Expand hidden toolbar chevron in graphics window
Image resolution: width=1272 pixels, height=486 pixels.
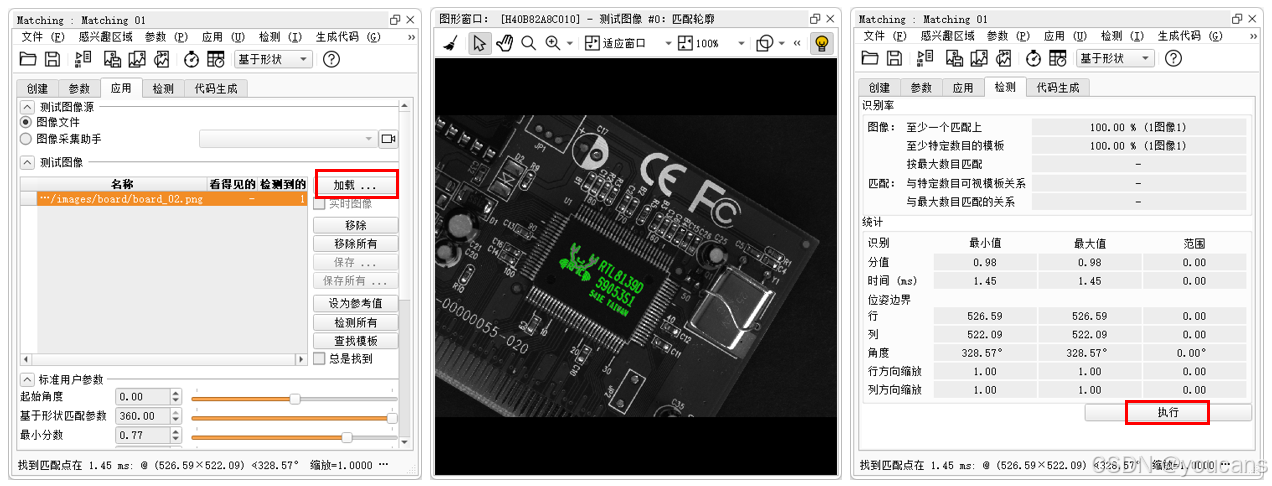pos(797,43)
